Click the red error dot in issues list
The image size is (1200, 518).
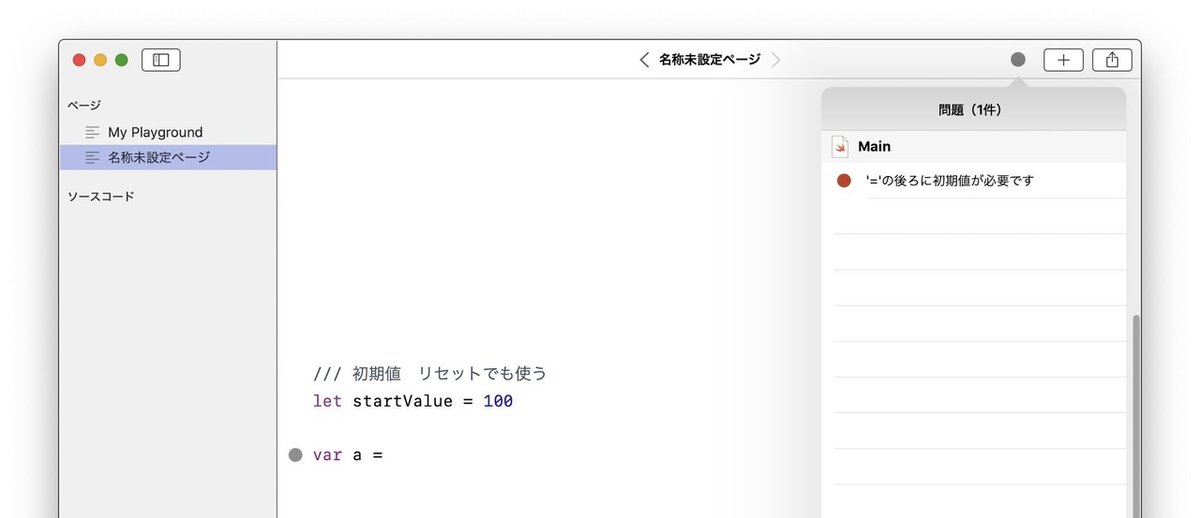[843, 181]
